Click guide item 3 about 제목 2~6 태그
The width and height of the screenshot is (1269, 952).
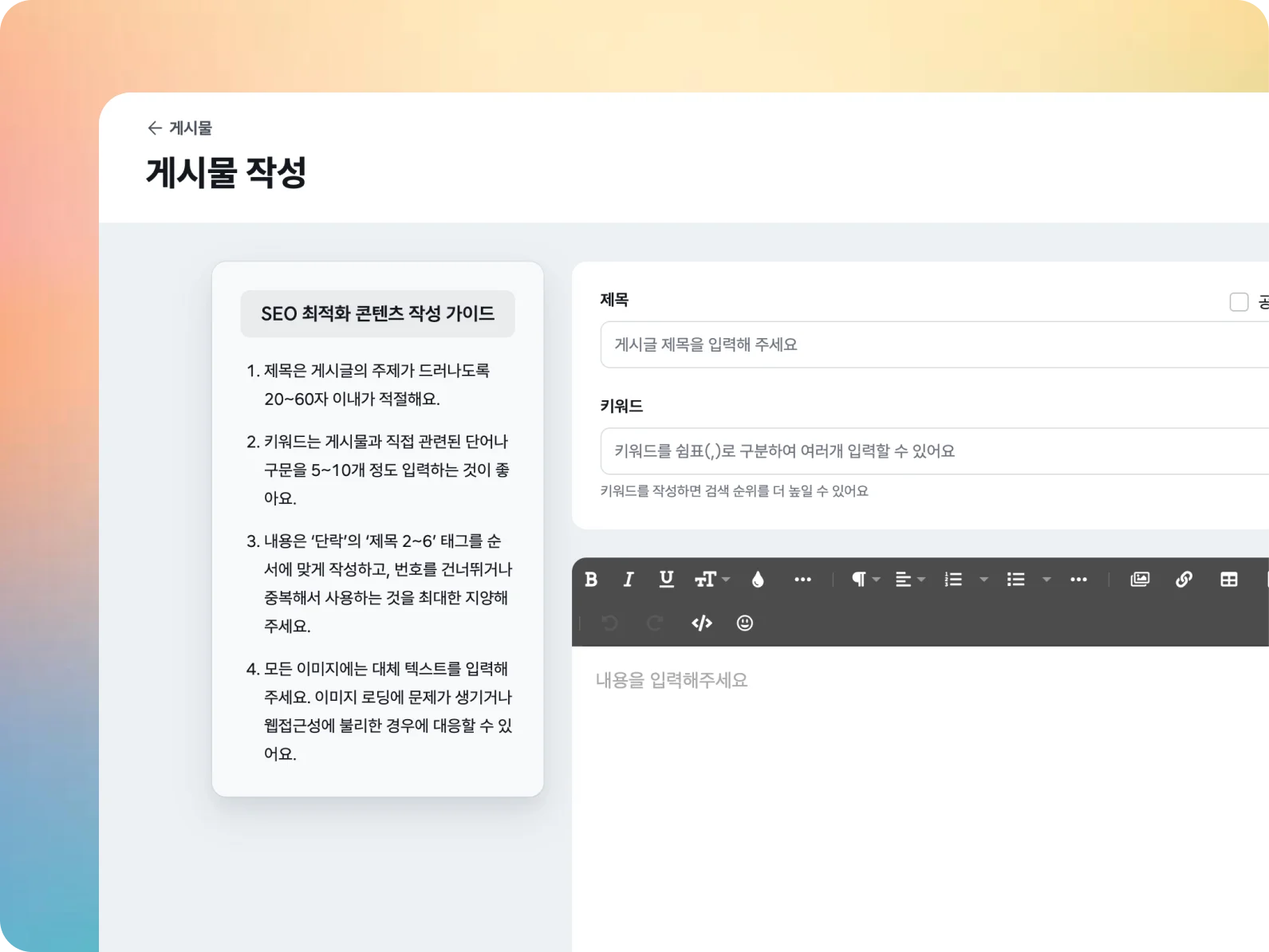click(378, 584)
